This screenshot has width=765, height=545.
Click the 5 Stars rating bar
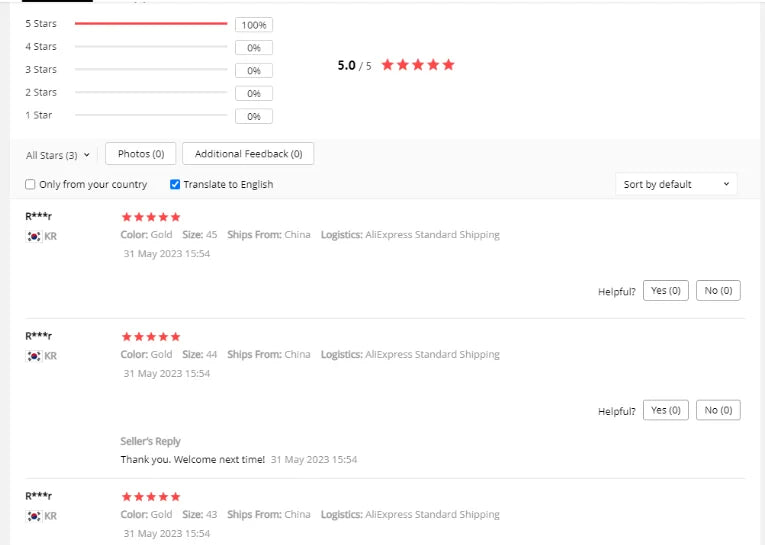(x=151, y=23)
